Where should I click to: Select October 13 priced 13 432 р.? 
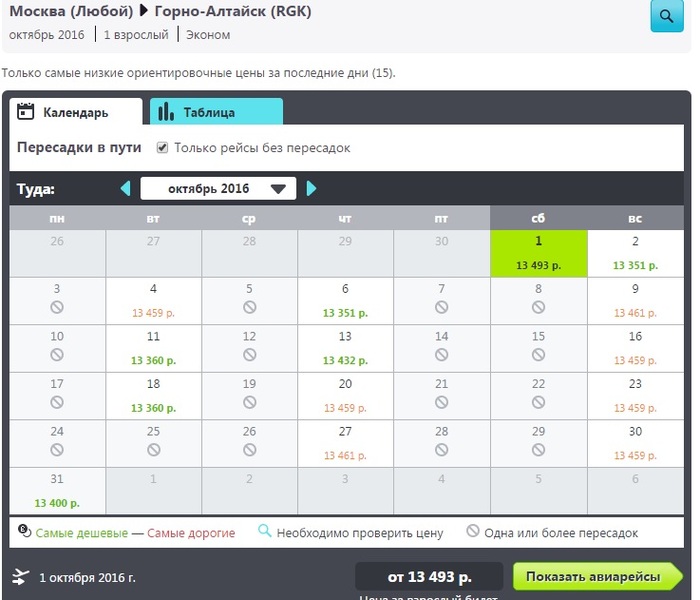click(x=345, y=348)
